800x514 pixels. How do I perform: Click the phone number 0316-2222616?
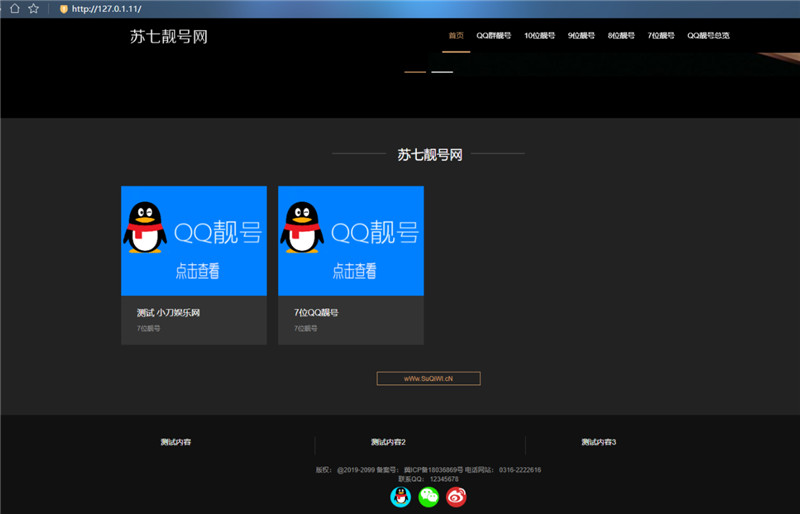pos(520,470)
